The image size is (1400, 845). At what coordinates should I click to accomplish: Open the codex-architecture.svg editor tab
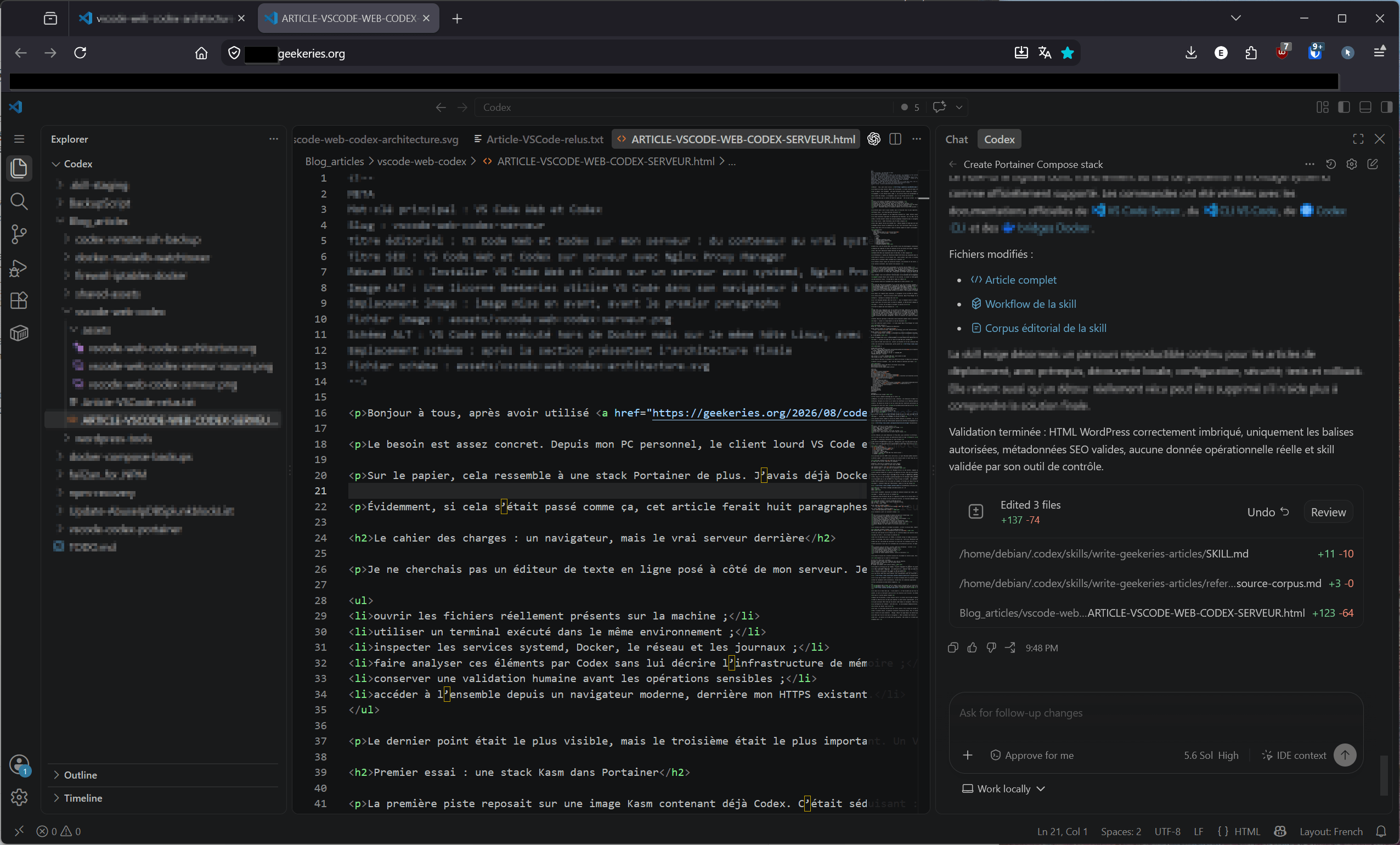coord(377,139)
